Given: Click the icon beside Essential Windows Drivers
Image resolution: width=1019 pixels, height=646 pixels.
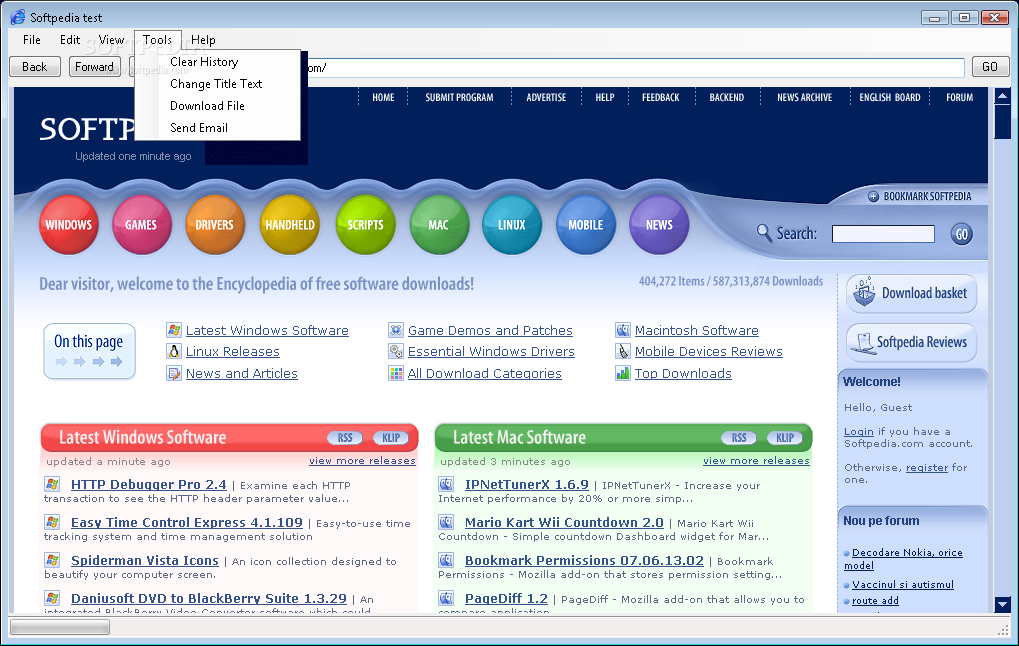Looking at the screenshot, I should 396,352.
